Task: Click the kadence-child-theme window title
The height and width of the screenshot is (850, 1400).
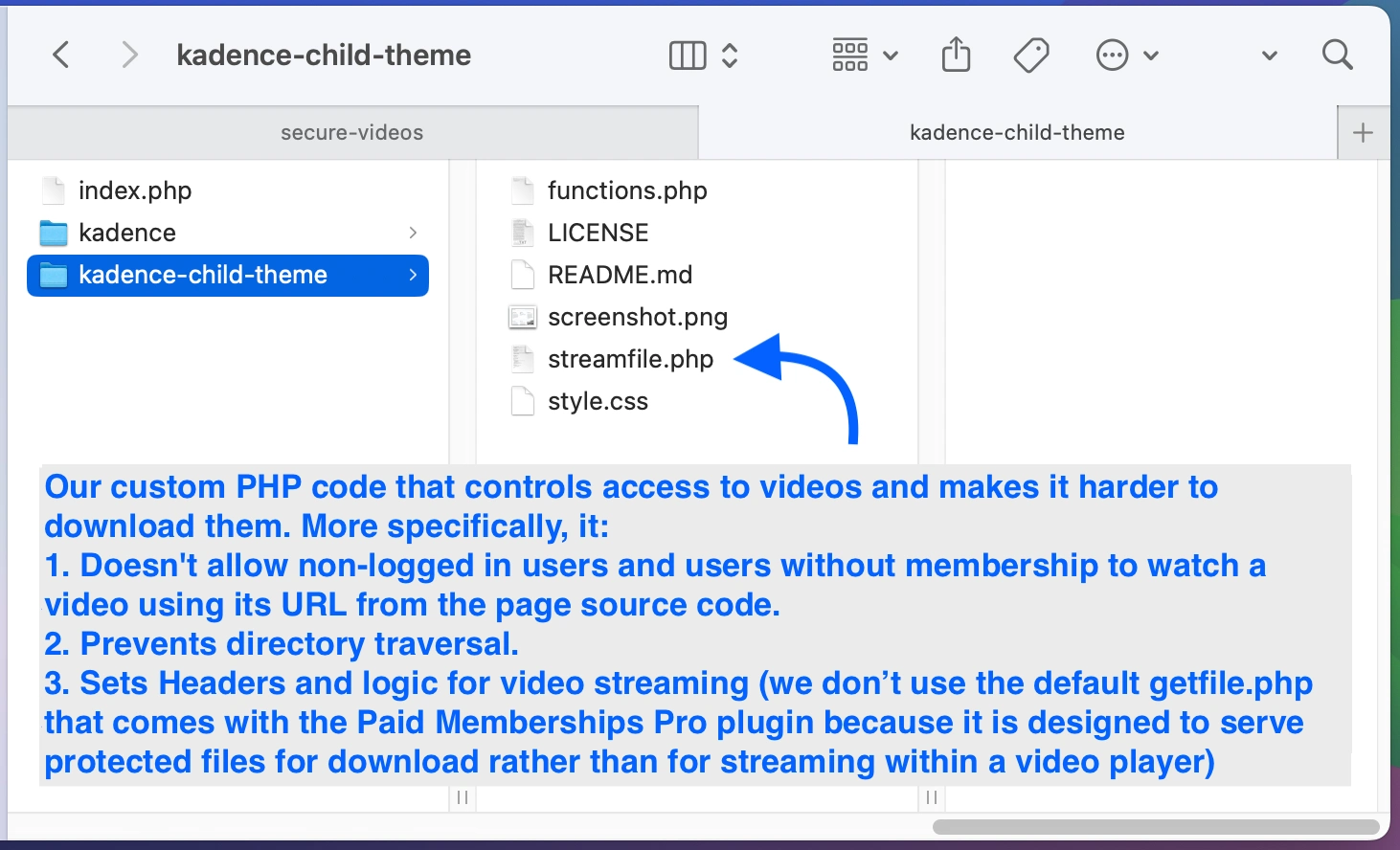Action: click(x=324, y=56)
